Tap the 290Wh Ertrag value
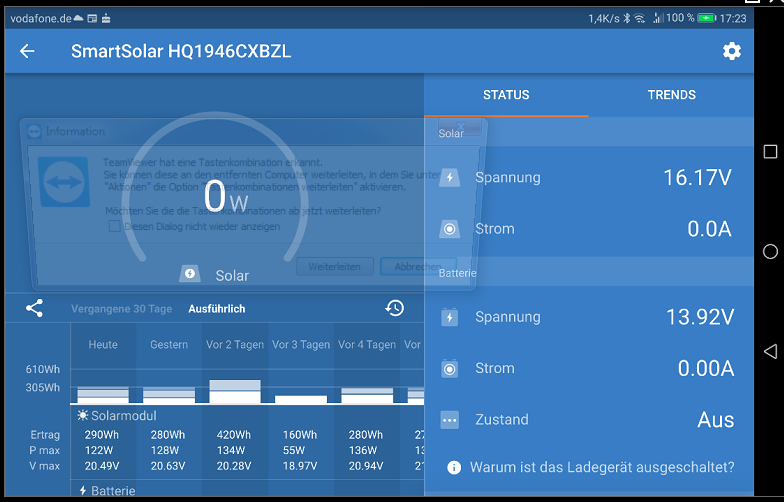Viewport: 784px width, 502px height. click(x=102, y=435)
